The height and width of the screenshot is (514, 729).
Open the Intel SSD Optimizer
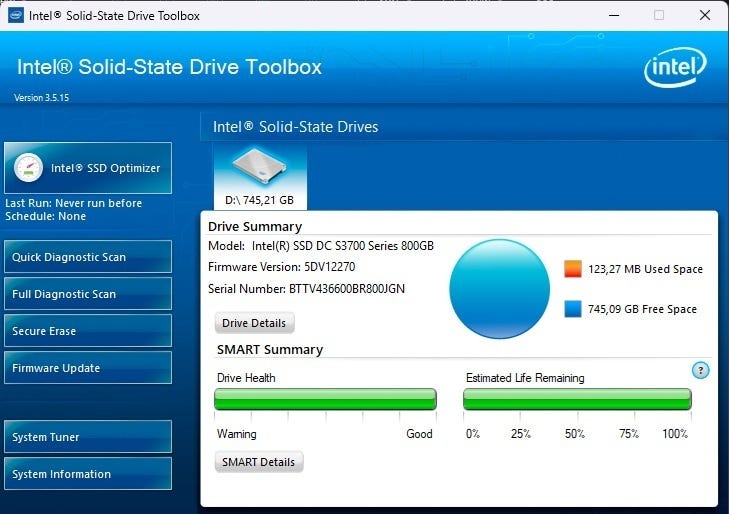[x=88, y=168]
